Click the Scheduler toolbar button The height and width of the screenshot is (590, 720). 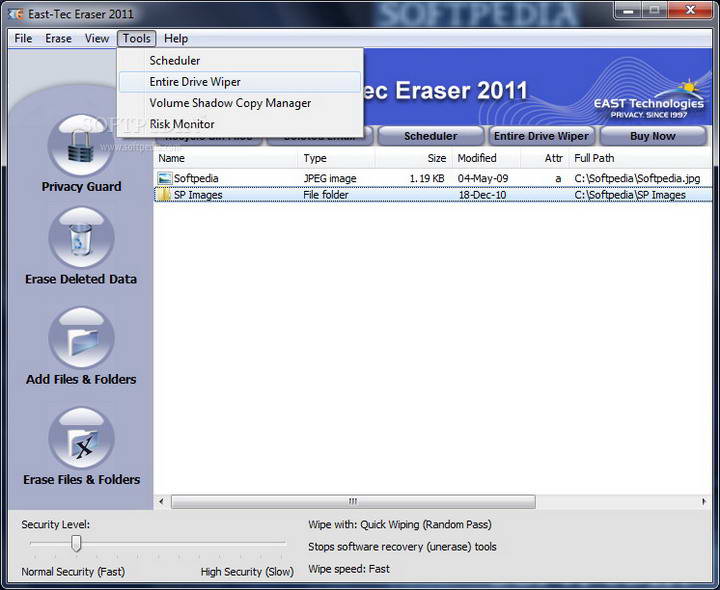(430, 136)
